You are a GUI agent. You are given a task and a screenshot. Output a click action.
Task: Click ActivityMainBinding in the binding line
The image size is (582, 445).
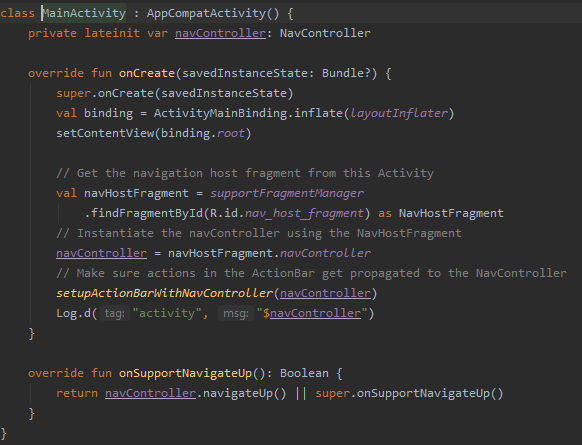pyautogui.click(x=220, y=113)
